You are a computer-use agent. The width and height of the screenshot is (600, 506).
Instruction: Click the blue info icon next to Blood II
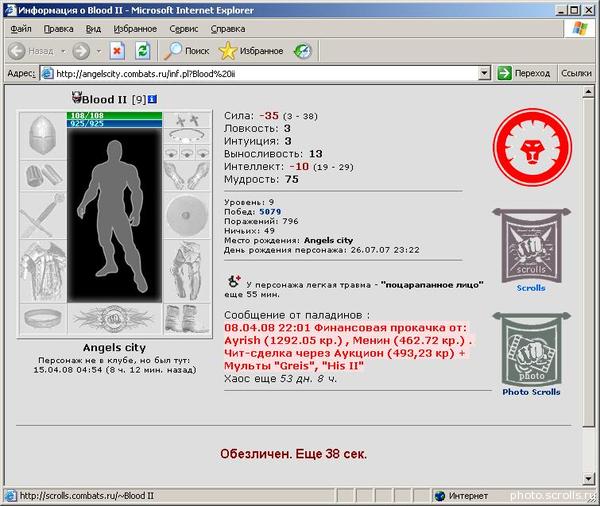(152, 100)
